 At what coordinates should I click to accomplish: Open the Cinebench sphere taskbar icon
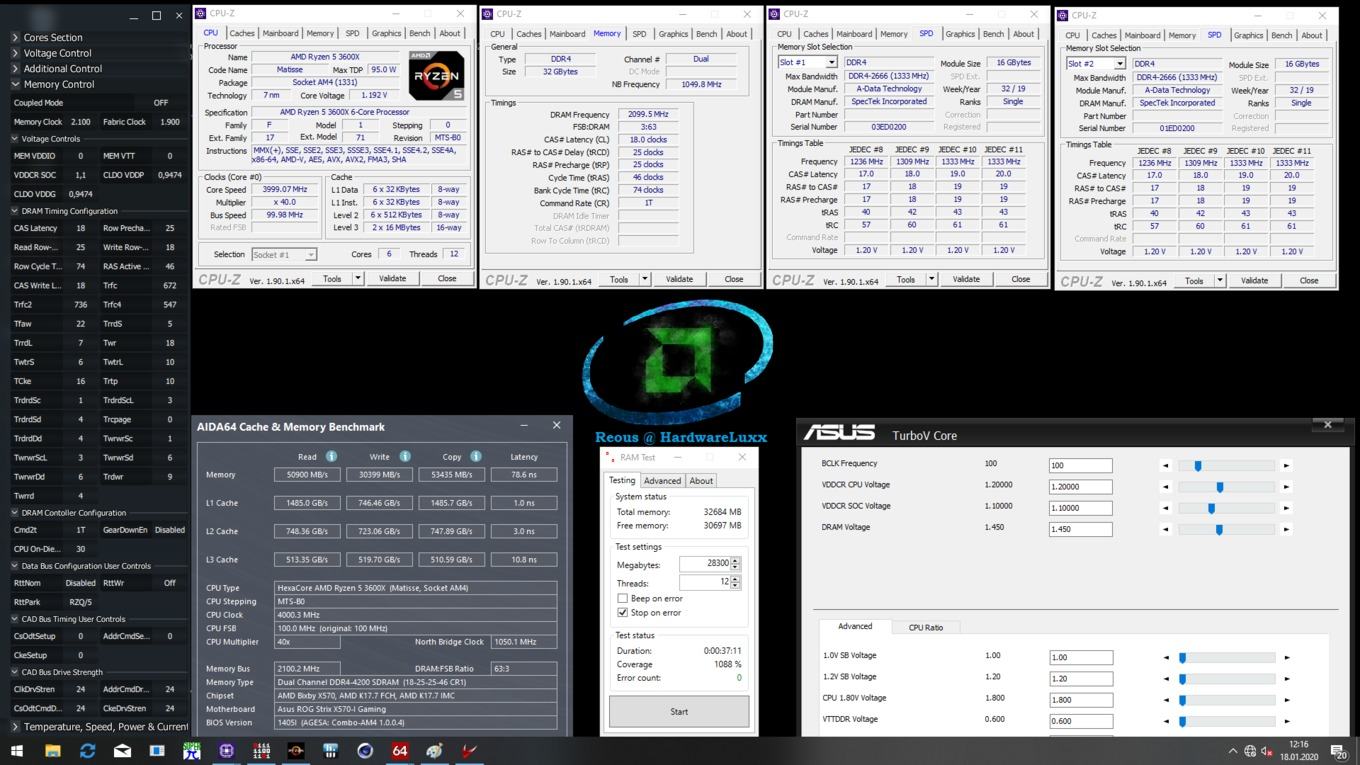pyautogui.click(x=365, y=751)
